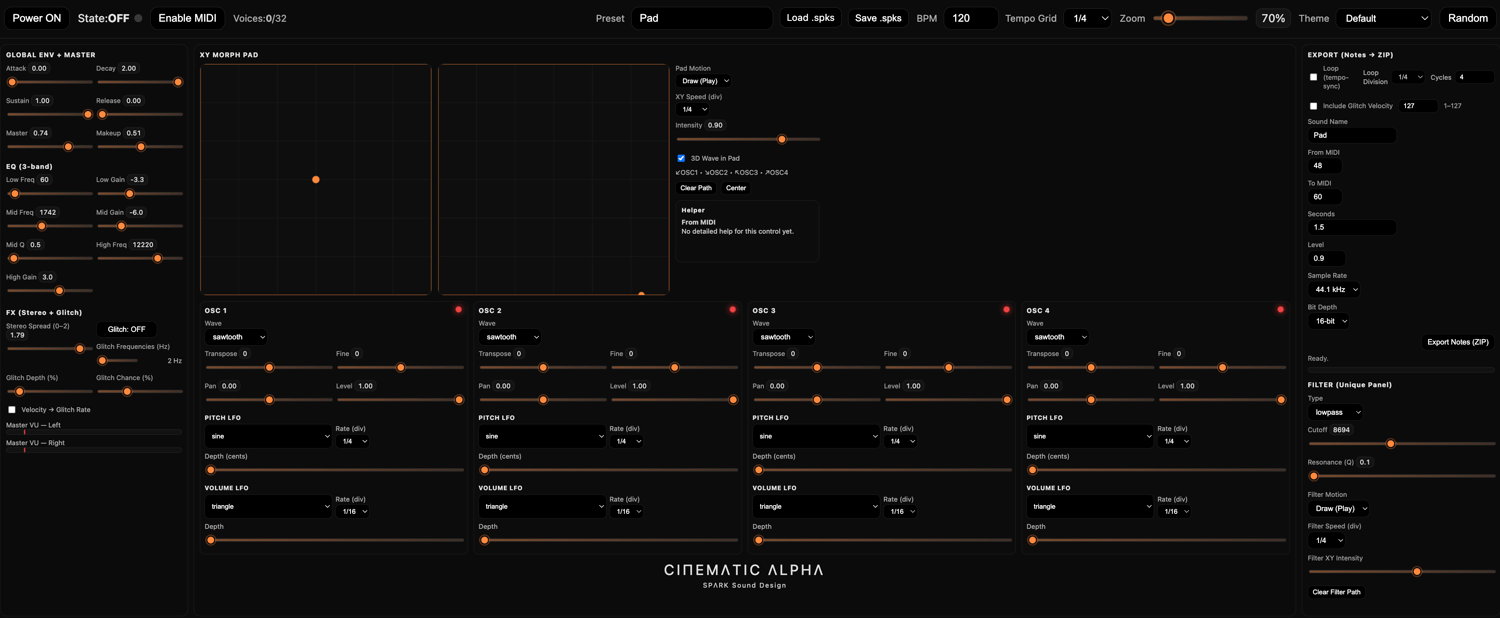Open the Sample Rate dropdown
The width and height of the screenshot is (1500, 618).
coord(1333,289)
